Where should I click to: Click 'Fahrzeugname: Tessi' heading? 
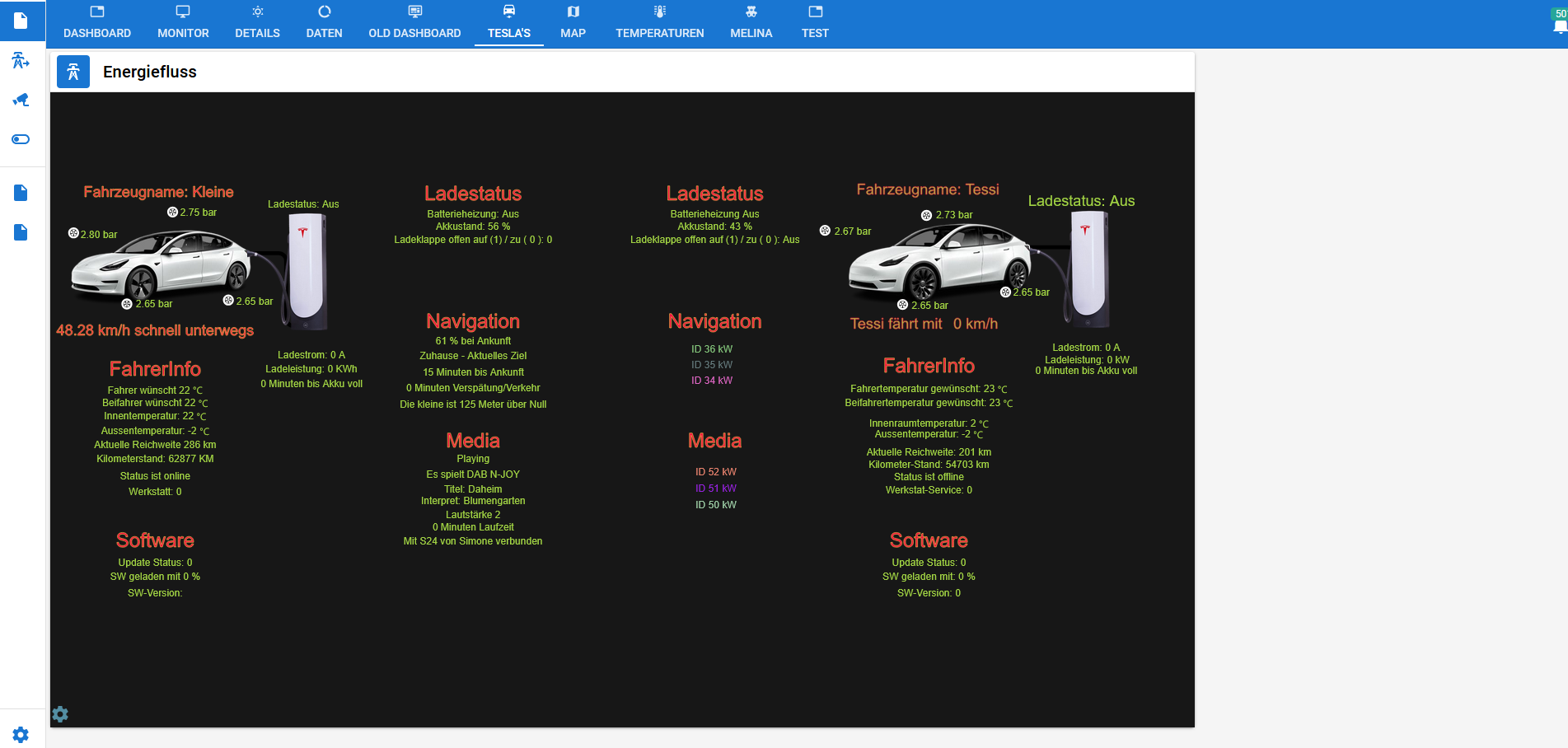[928, 189]
